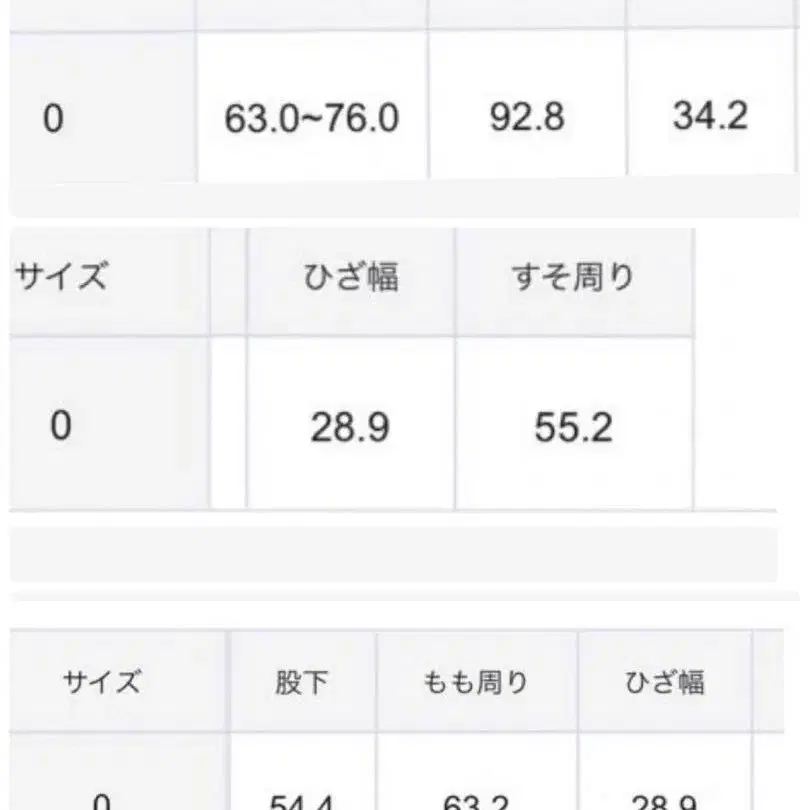The height and width of the screenshot is (810, 810).
Task: Select the 股下 column header
Action: [x=302, y=682]
